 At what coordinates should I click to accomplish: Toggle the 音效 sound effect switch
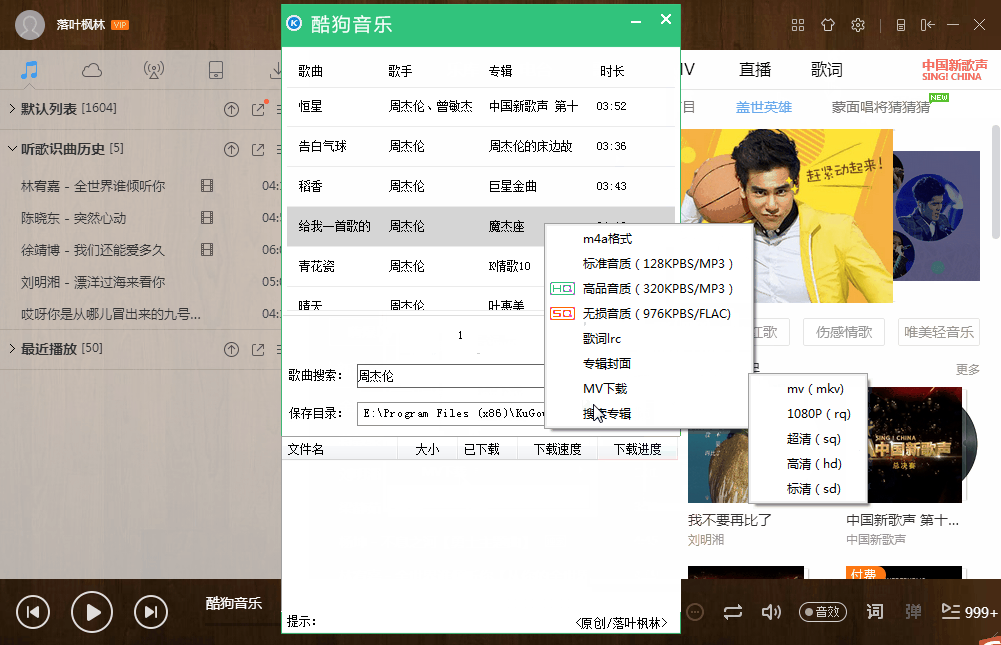pos(823,612)
